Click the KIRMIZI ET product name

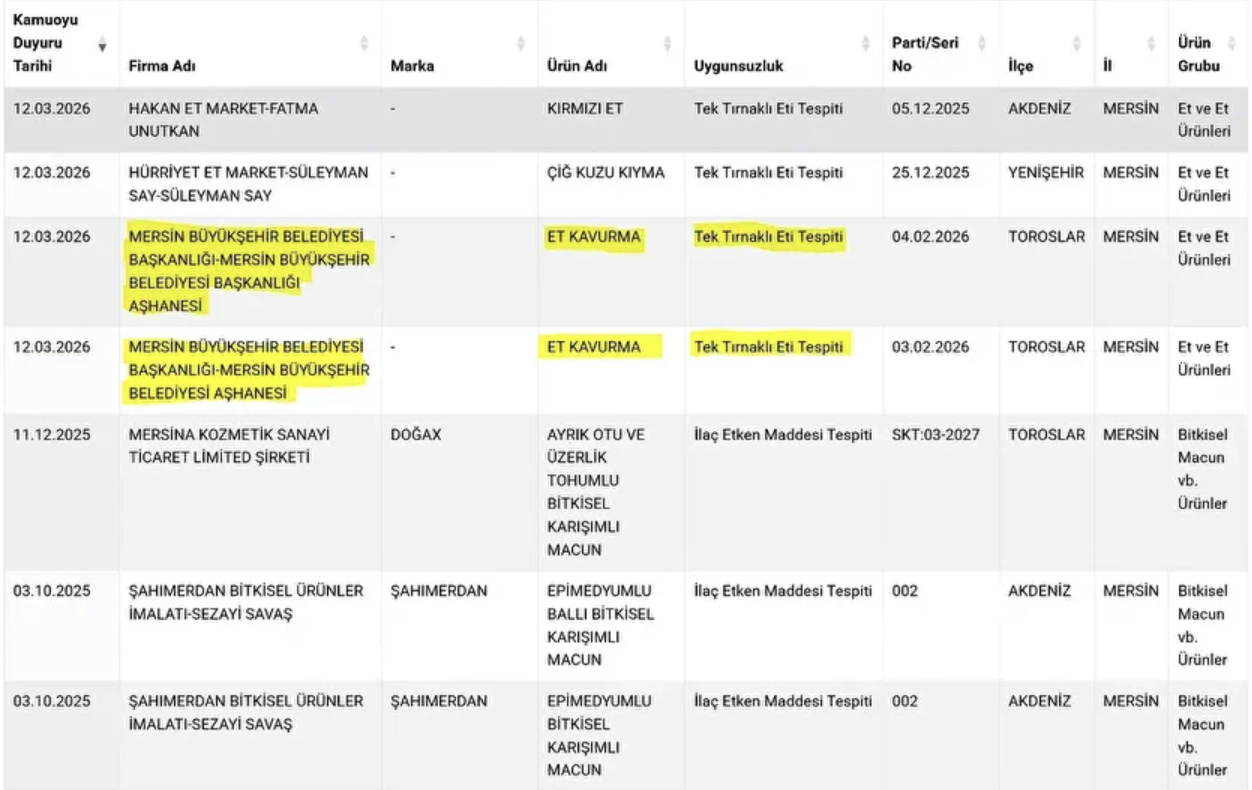tap(584, 109)
